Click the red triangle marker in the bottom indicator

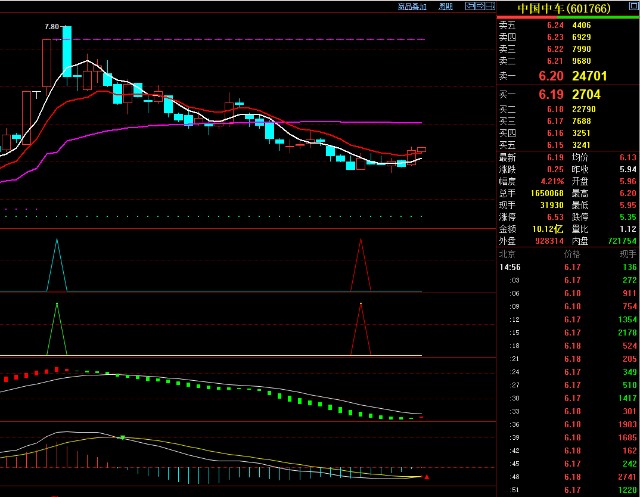[x=427, y=477]
